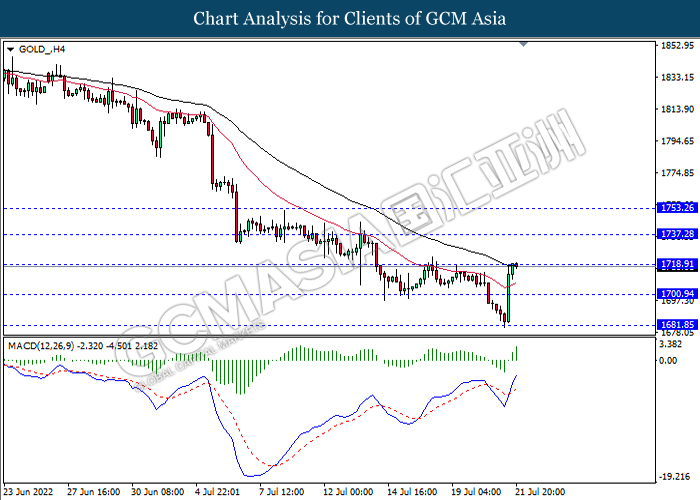Image resolution: width=700 pixels, height=500 pixels.
Task: Click the 1833.15 price axis value
Action: [677, 78]
